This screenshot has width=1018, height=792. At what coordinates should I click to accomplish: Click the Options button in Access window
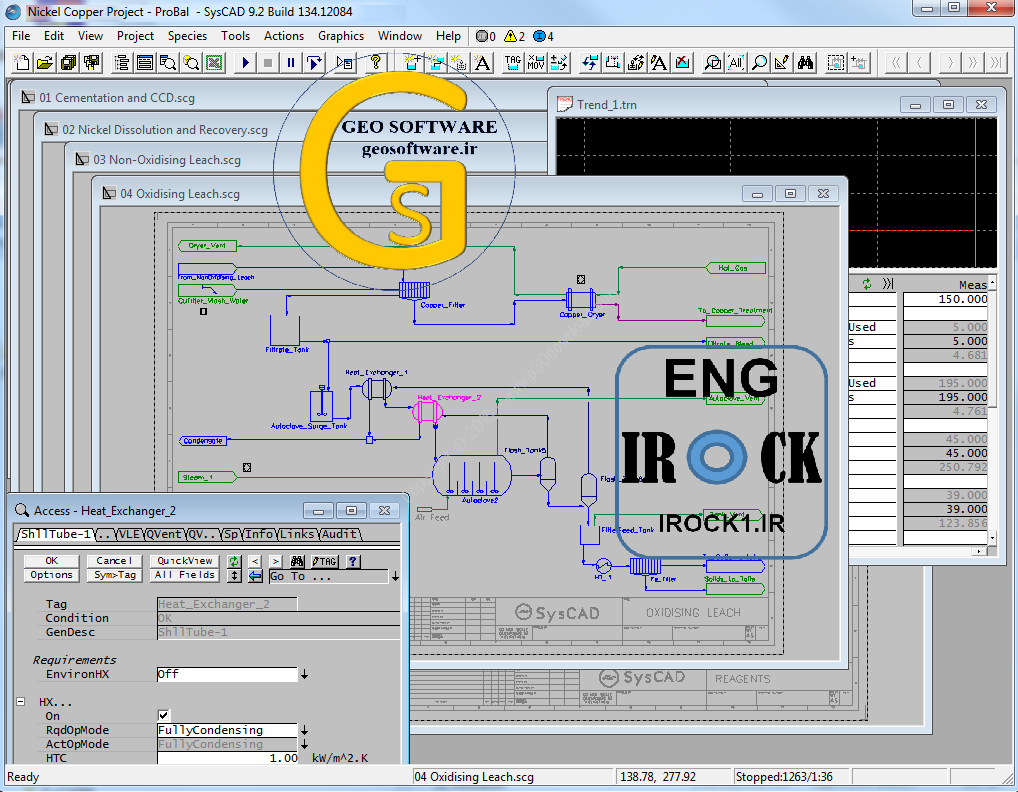point(51,575)
